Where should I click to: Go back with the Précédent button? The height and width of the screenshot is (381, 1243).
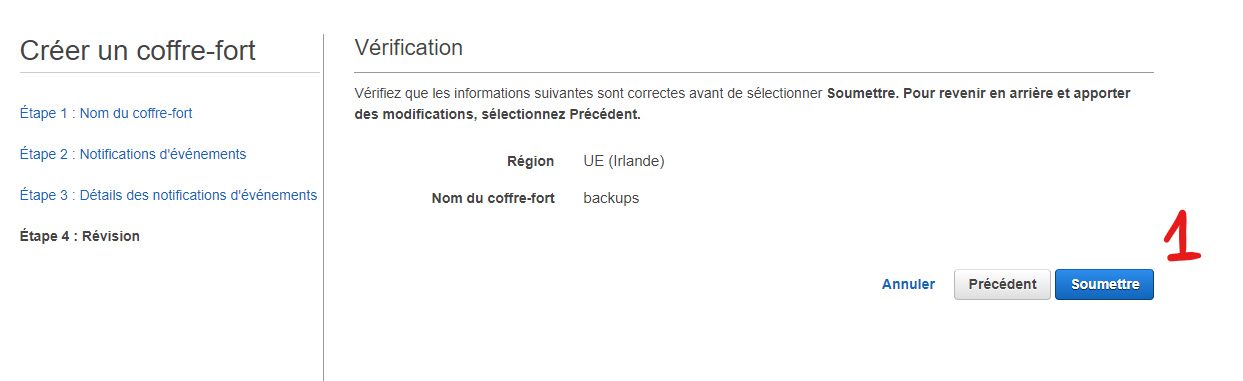tap(1003, 284)
